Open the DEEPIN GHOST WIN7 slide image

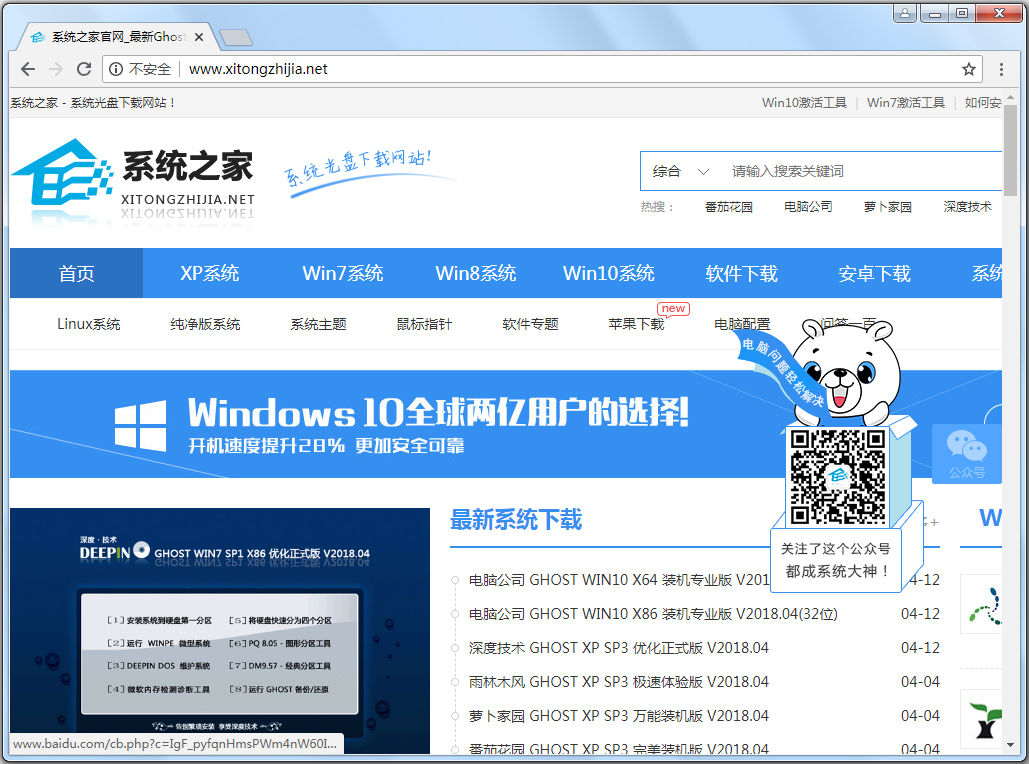(220, 630)
